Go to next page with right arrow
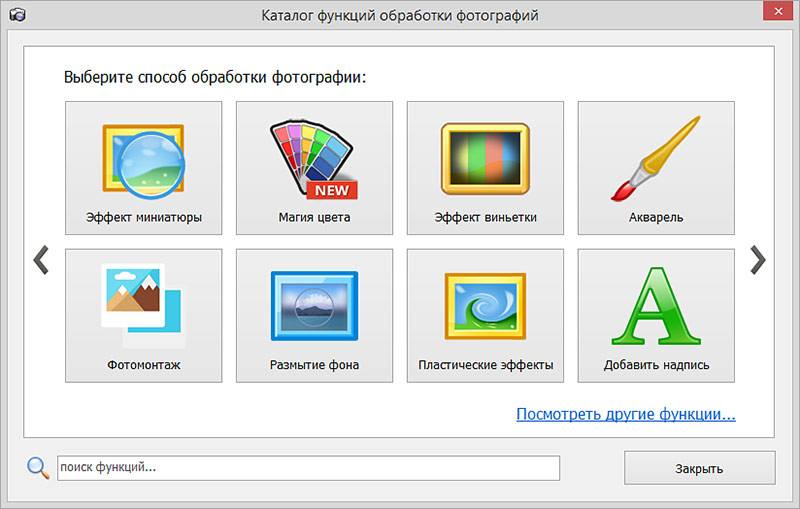Screen dimensions: 800x509 (x=758, y=260)
